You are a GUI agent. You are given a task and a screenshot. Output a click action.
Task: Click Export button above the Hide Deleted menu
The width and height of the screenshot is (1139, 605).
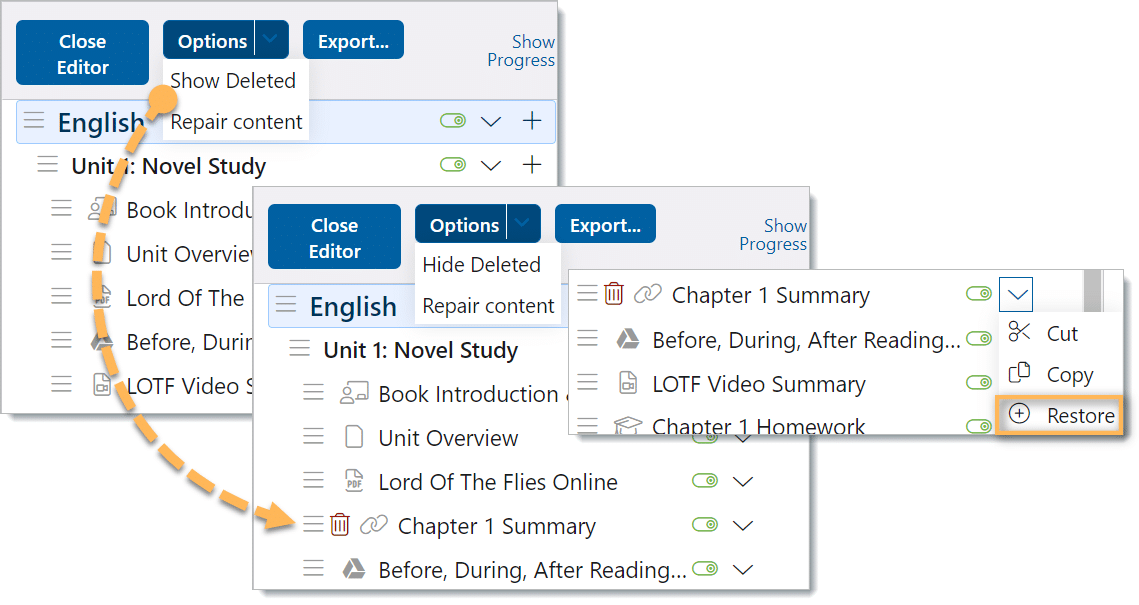[x=604, y=225]
